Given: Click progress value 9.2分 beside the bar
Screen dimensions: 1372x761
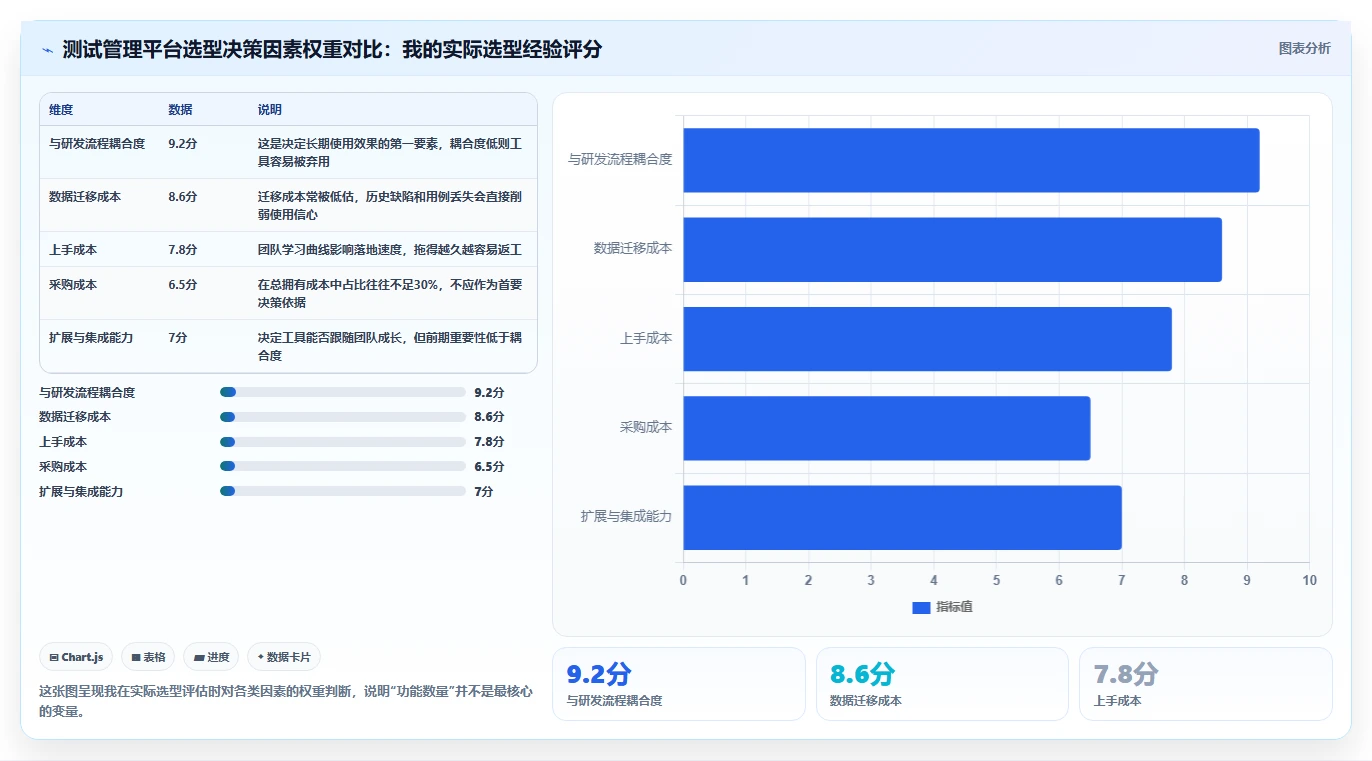Looking at the screenshot, I should pyautogui.click(x=489, y=392).
